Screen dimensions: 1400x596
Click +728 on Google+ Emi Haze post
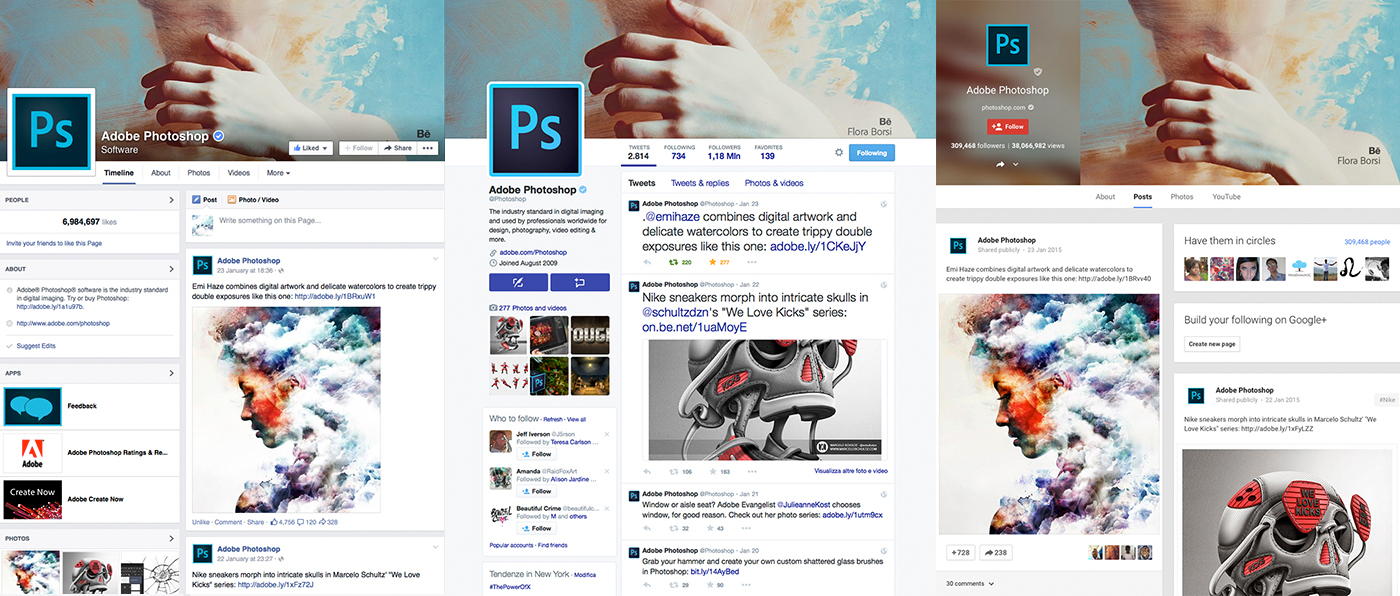[960, 552]
